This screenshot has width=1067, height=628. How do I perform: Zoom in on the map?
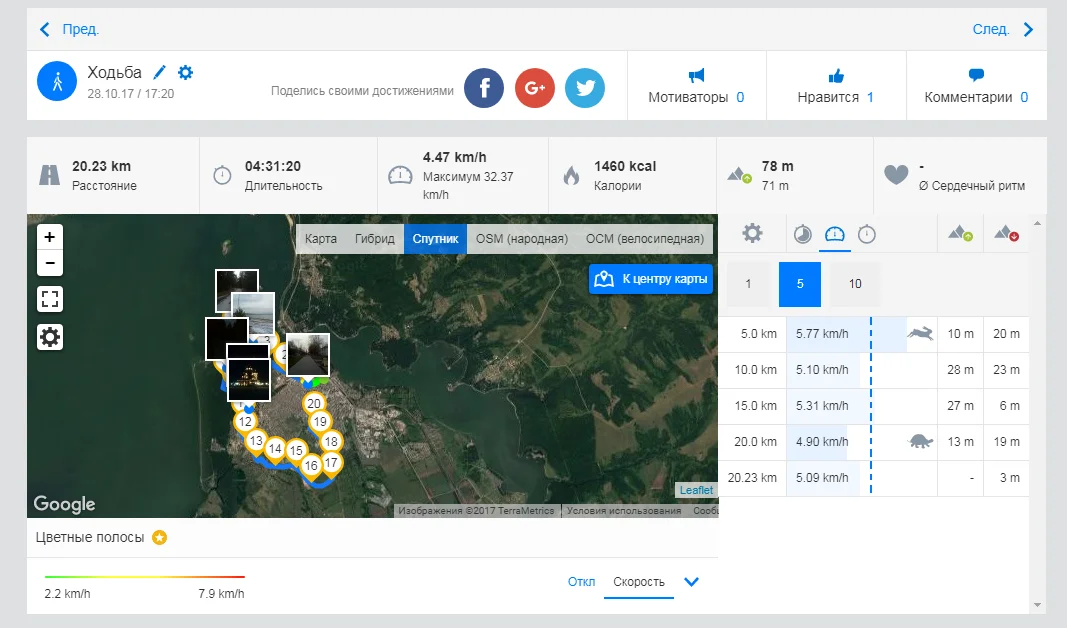click(x=50, y=238)
